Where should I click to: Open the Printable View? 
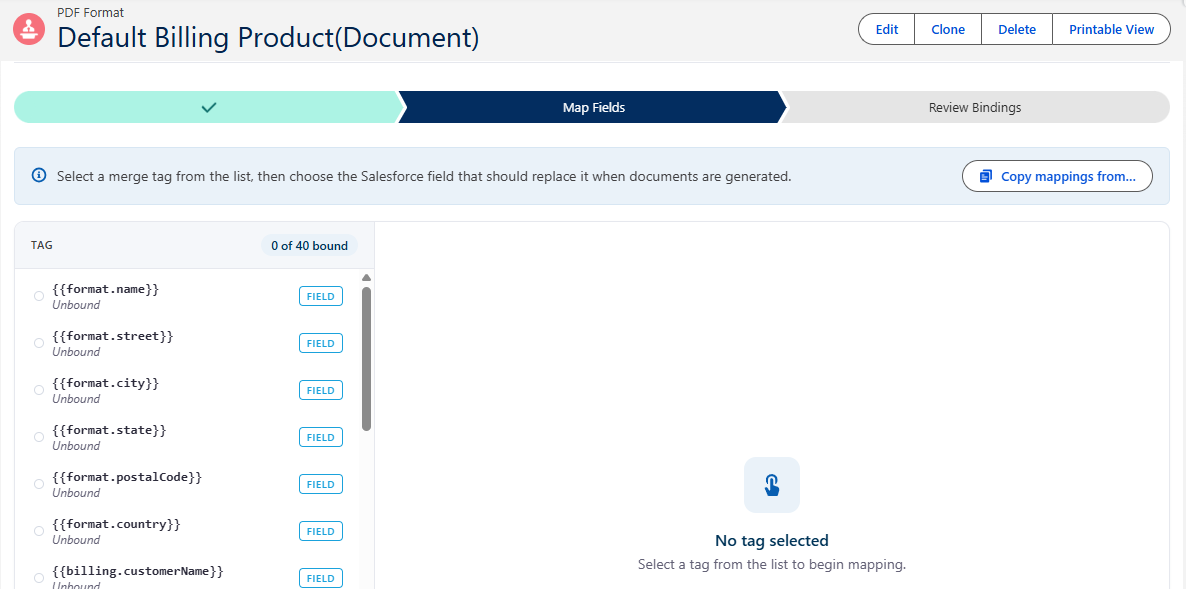pos(1111,29)
